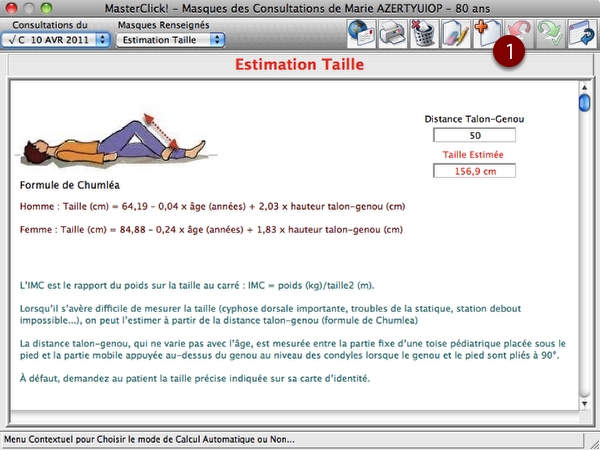The width and height of the screenshot is (600, 450).
Task: Click the globe and envelope email icon
Action: coord(362,34)
